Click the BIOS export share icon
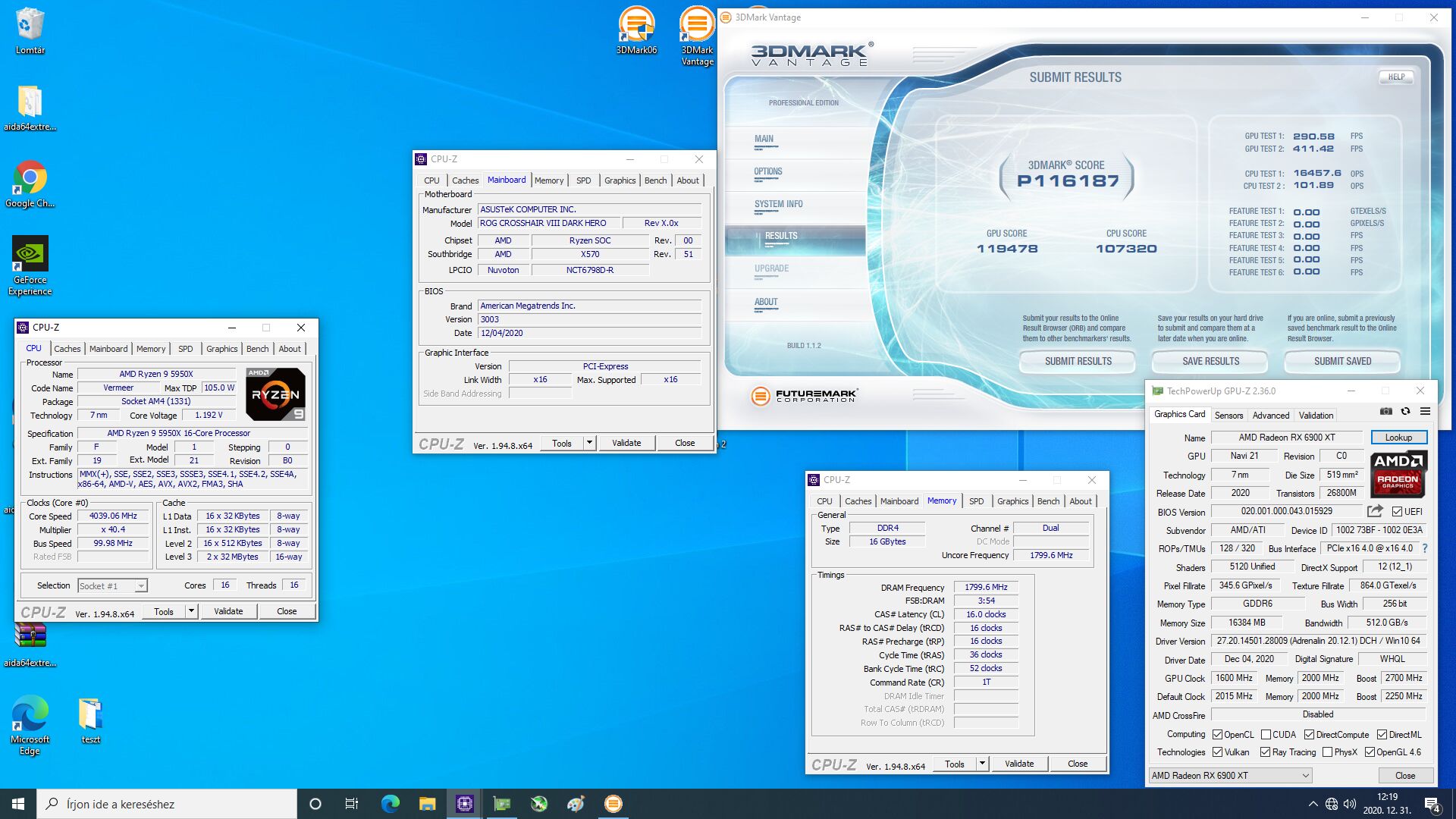 tap(1375, 511)
